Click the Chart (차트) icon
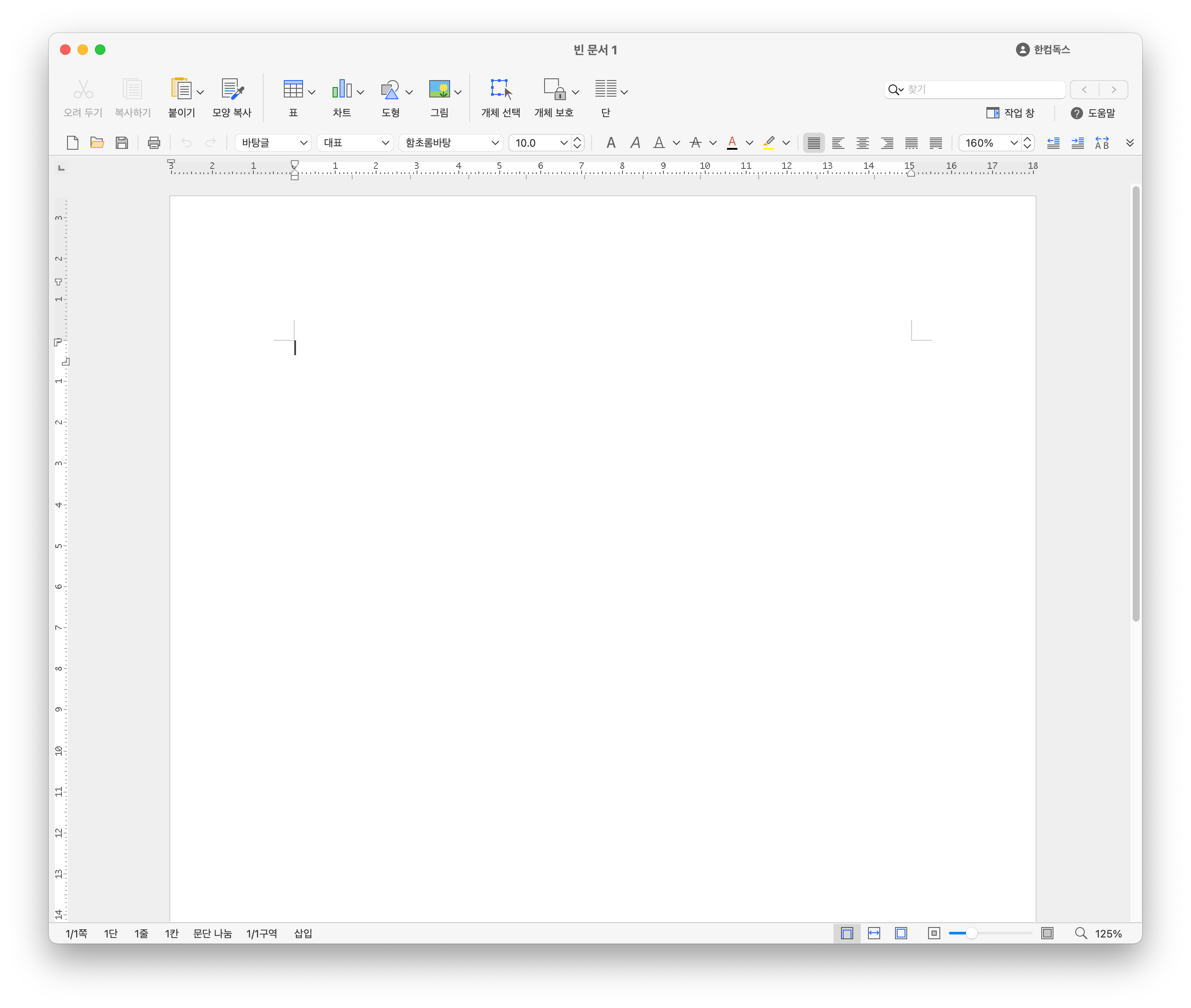This screenshot has width=1191, height=1008. tap(341, 90)
